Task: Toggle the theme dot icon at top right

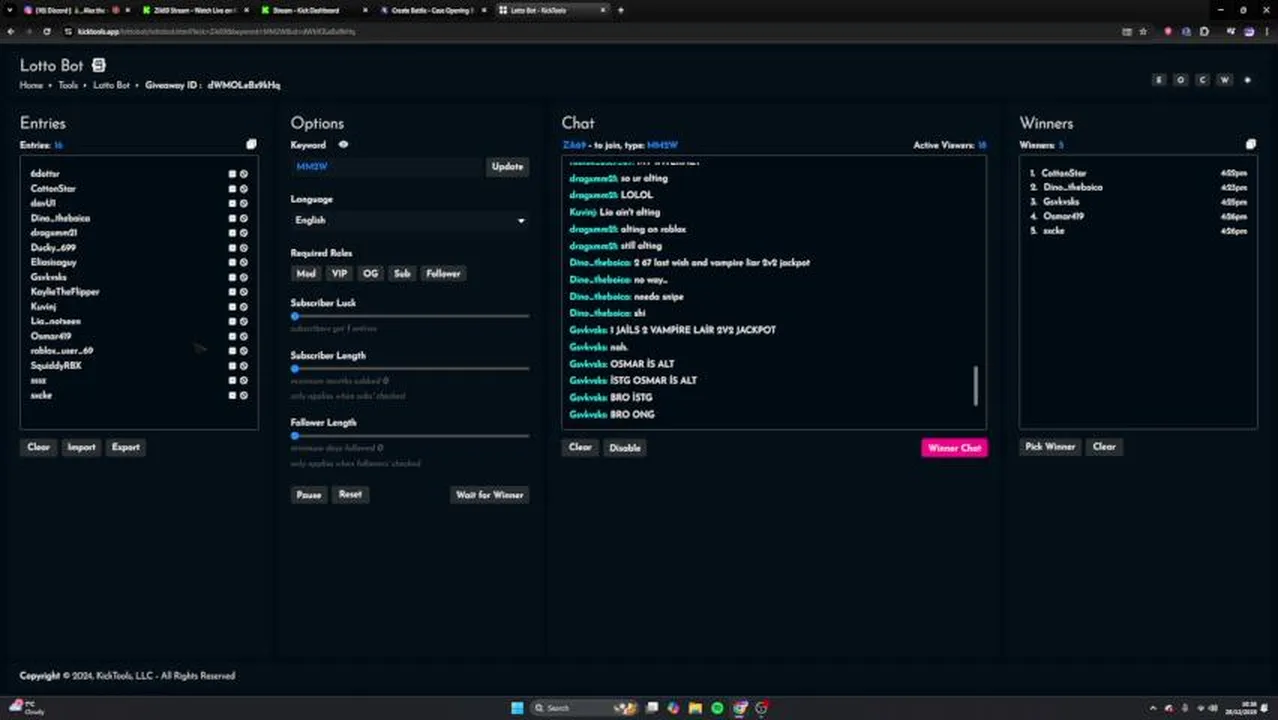Action: click(x=1247, y=80)
